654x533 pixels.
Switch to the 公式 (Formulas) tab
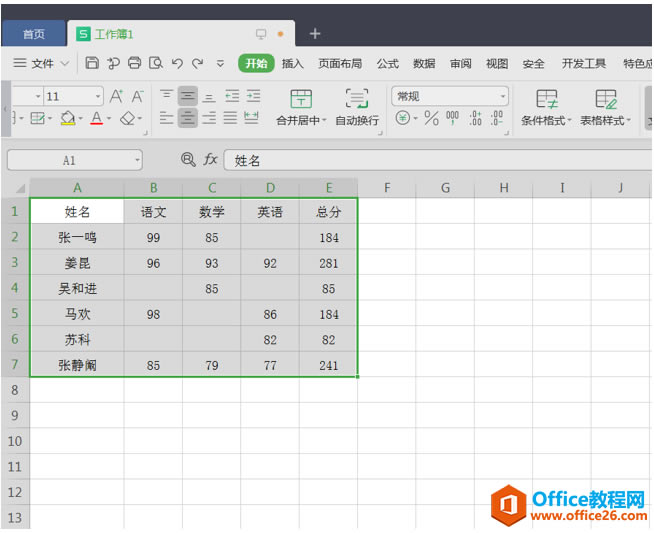coord(388,63)
